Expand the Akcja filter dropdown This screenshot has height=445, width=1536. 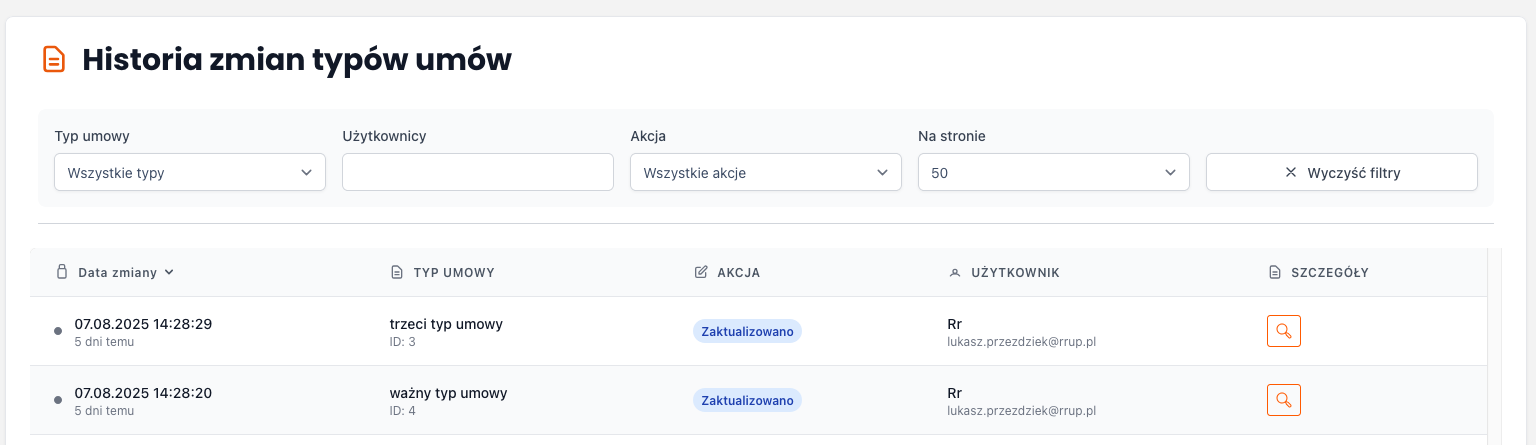(766, 172)
